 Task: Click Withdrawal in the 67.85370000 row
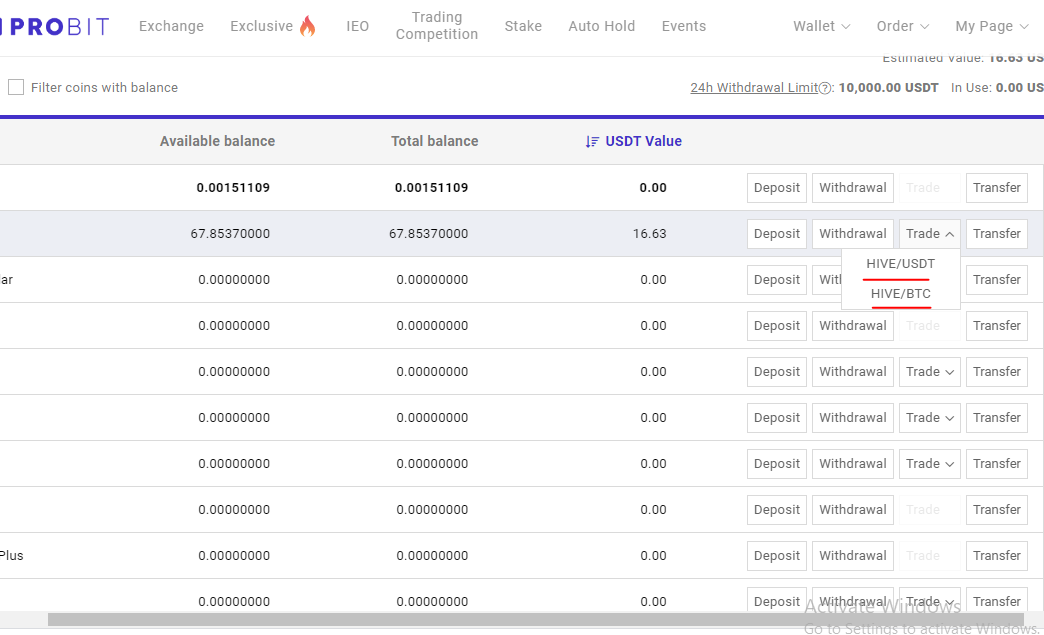coord(853,234)
